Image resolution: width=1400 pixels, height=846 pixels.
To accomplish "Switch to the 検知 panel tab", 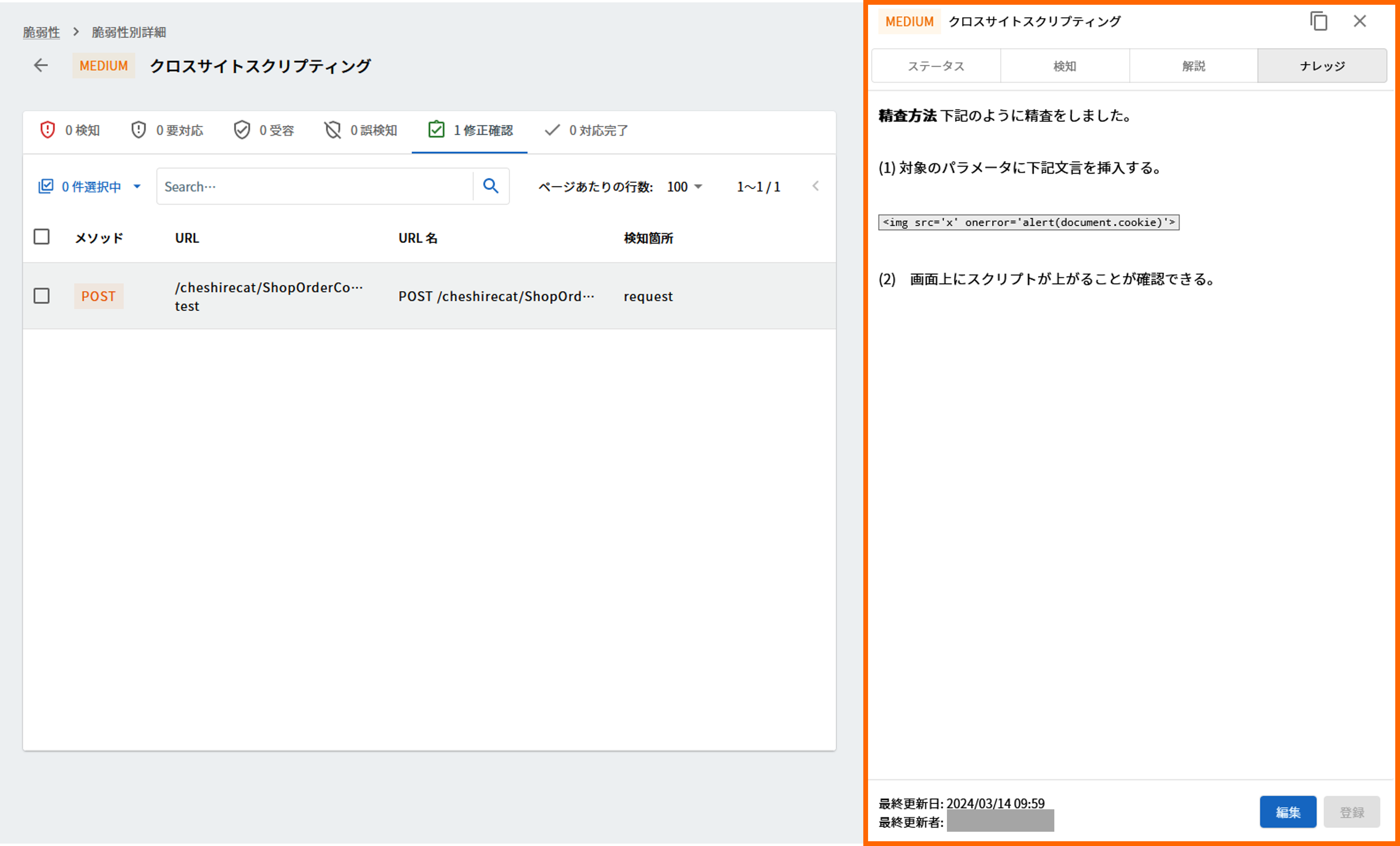I will pyautogui.click(x=1064, y=66).
